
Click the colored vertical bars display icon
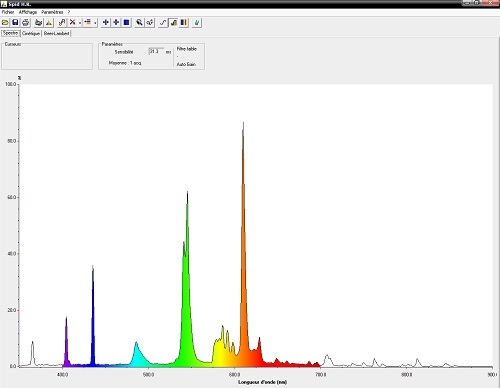[x=184, y=23]
